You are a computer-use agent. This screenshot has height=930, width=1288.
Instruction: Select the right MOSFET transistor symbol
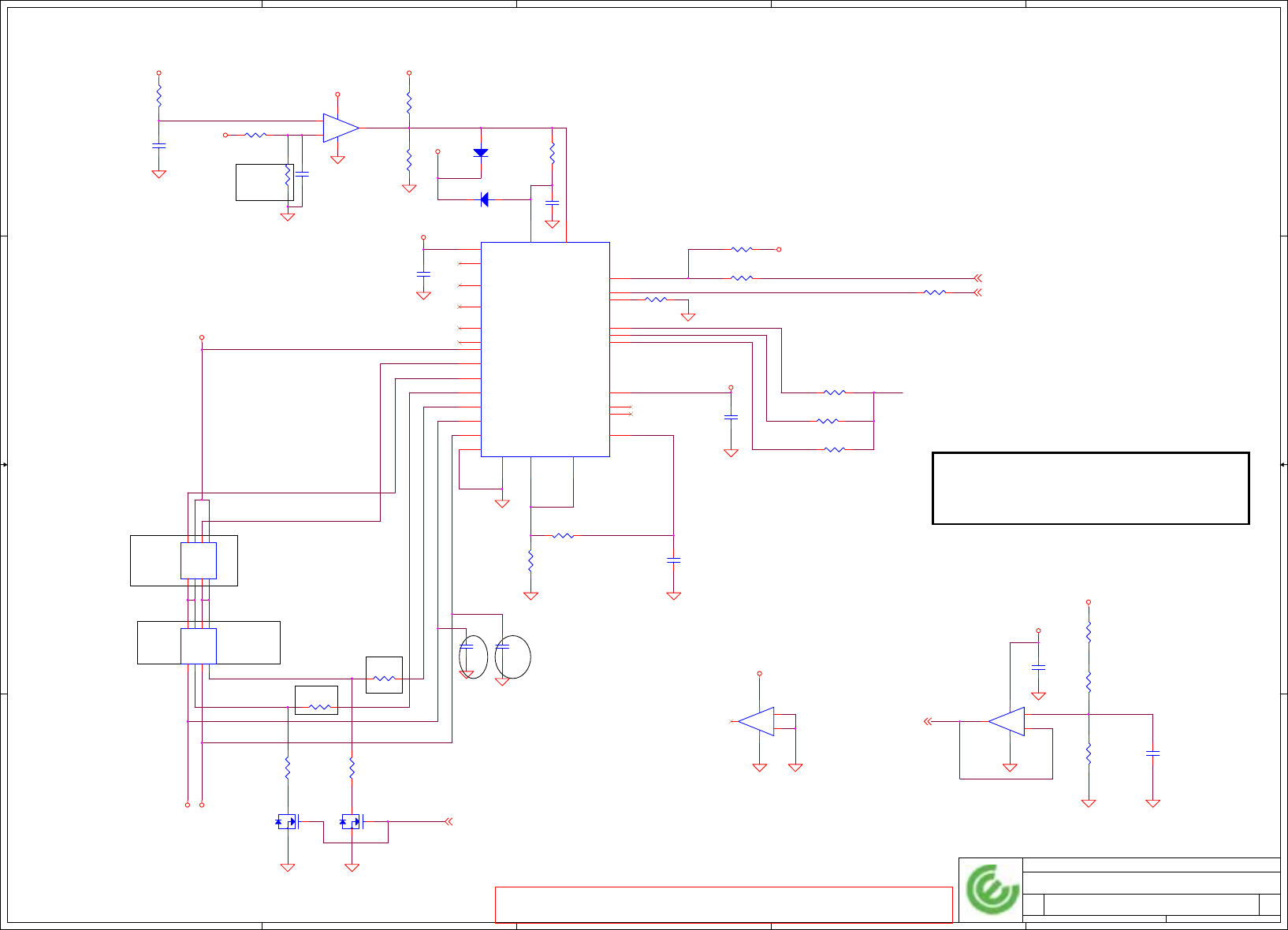point(352,822)
